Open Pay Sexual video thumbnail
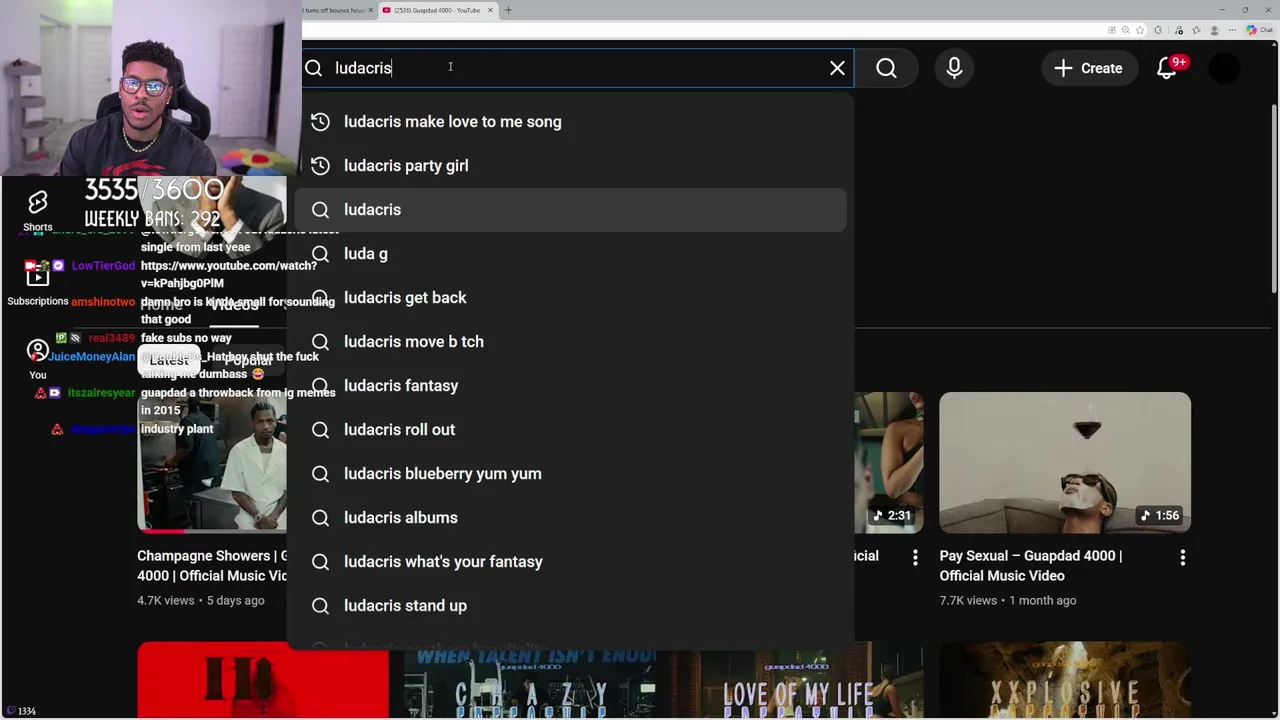The image size is (1280, 720). pos(1065,462)
